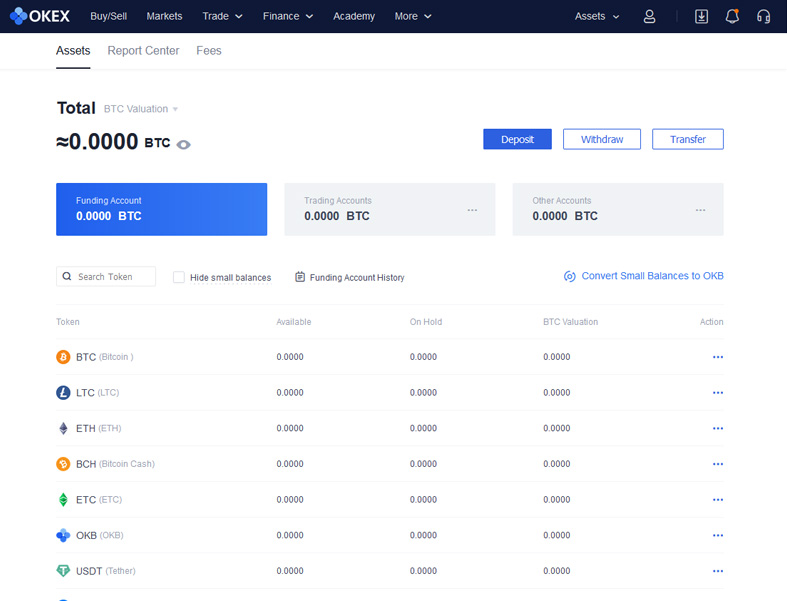
Task: Click the USDT (Tether) token name
Action: [x=105, y=571]
